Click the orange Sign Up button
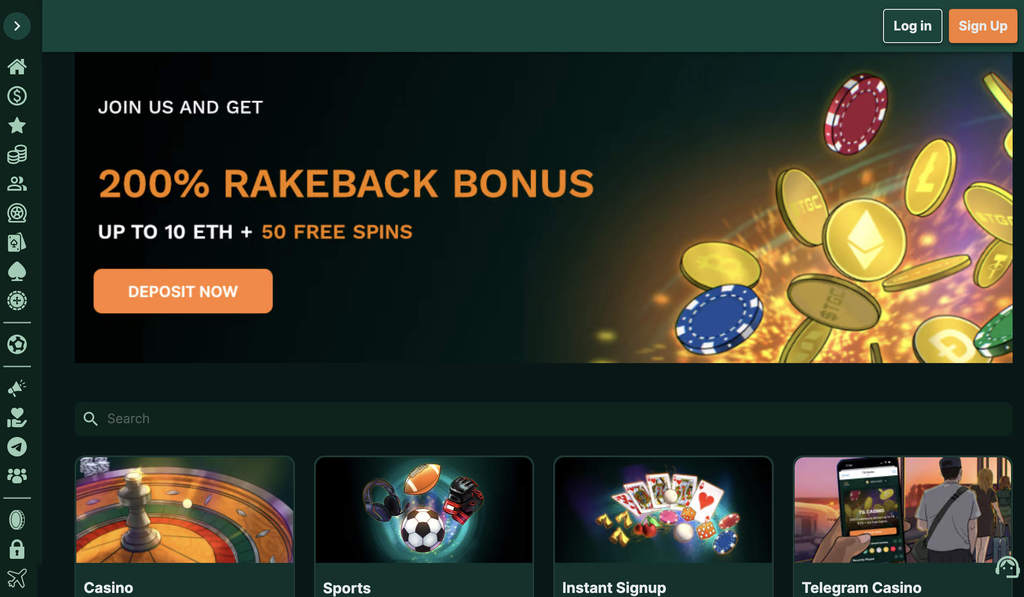This screenshot has height=597, width=1024. (983, 26)
